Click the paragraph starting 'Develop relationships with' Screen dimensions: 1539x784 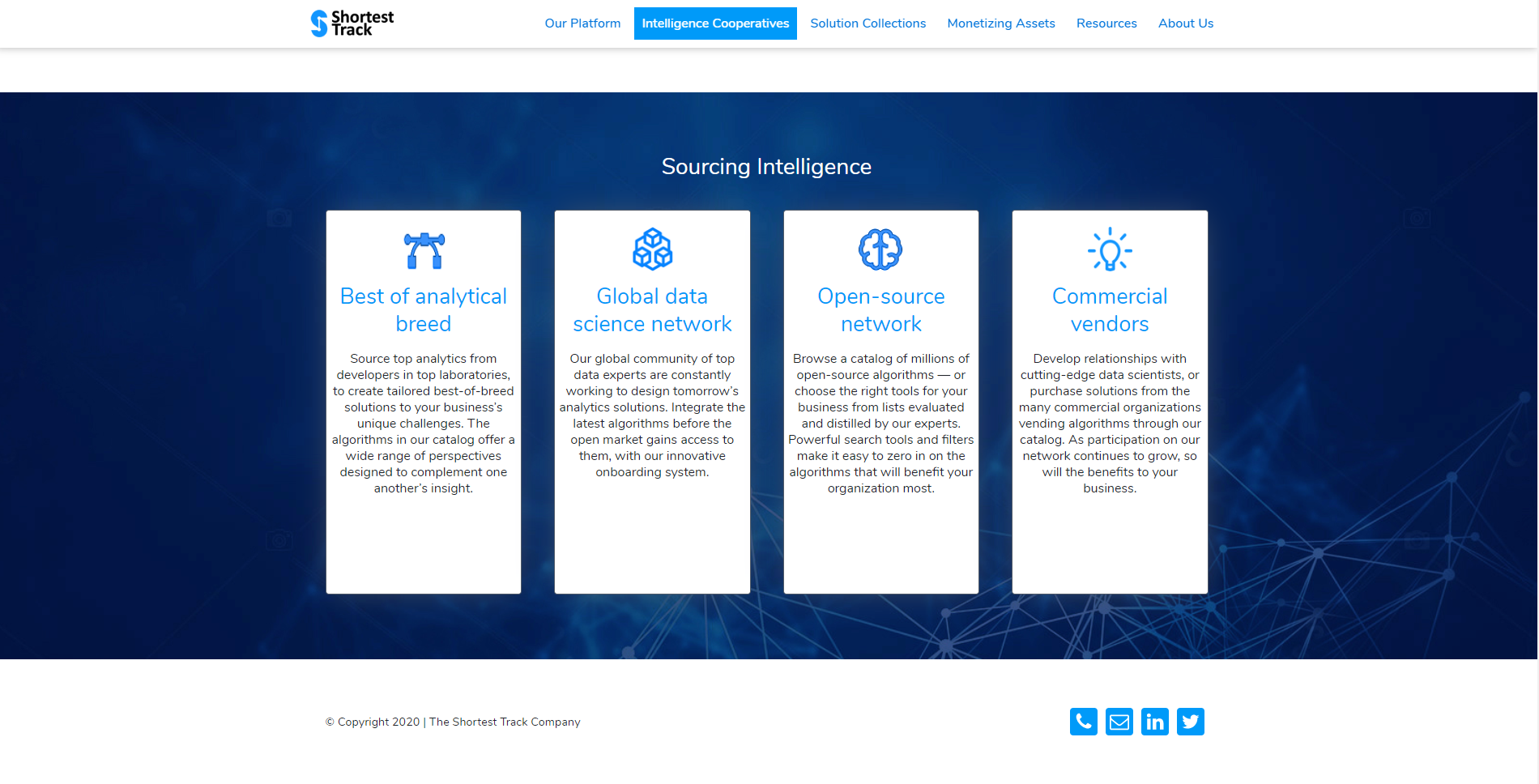(1110, 424)
